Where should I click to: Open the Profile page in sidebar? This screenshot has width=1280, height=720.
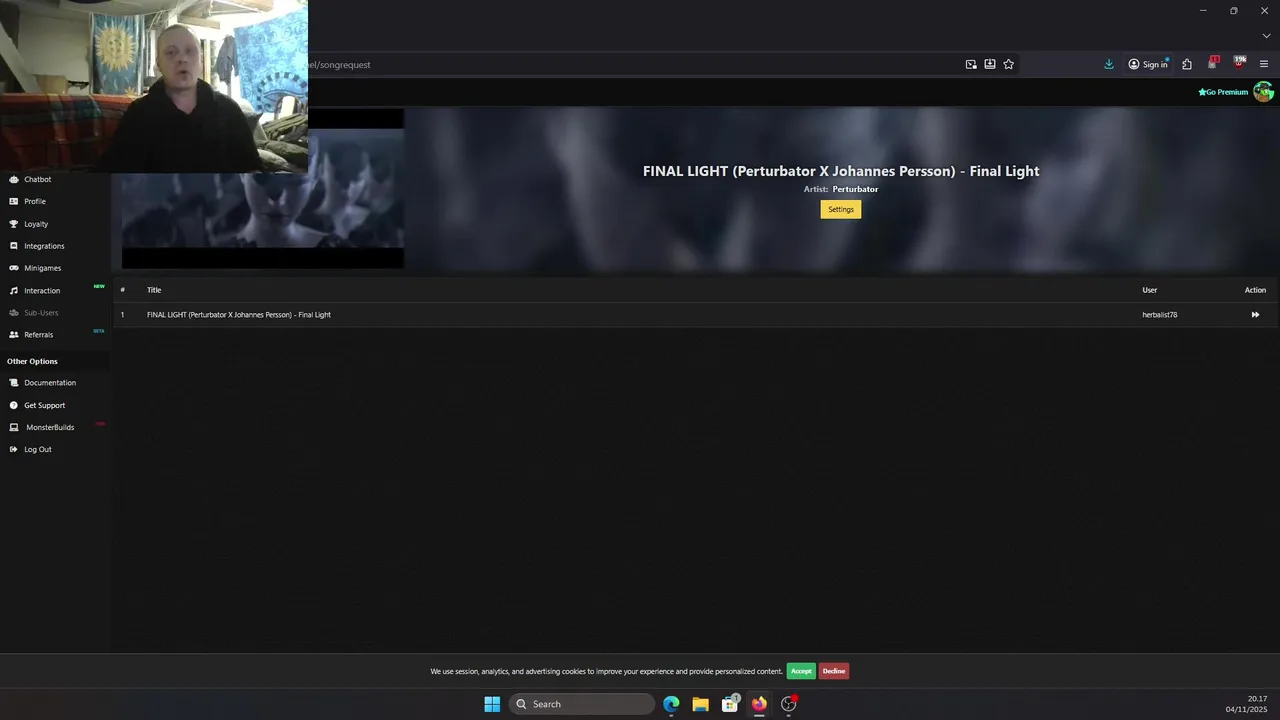35,201
